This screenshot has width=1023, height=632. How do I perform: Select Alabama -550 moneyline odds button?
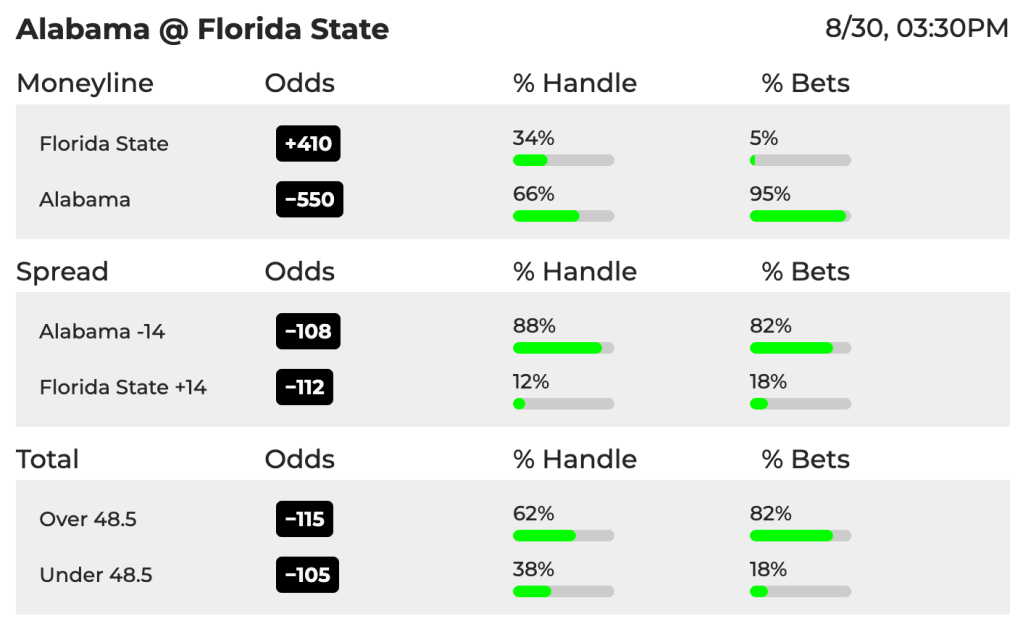(x=309, y=199)
